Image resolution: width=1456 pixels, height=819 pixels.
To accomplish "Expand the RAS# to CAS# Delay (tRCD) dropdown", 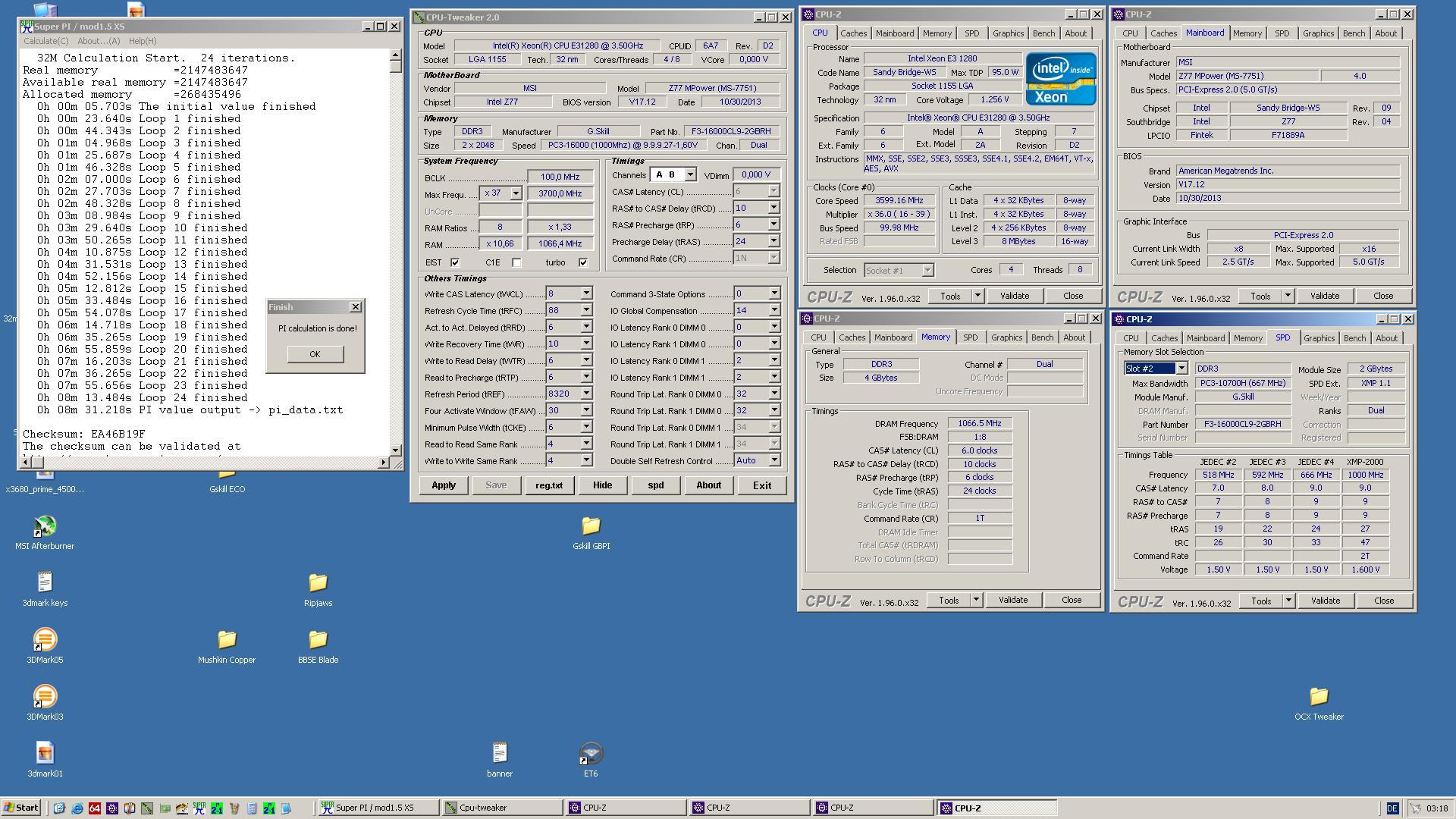I will coord(773,208).
